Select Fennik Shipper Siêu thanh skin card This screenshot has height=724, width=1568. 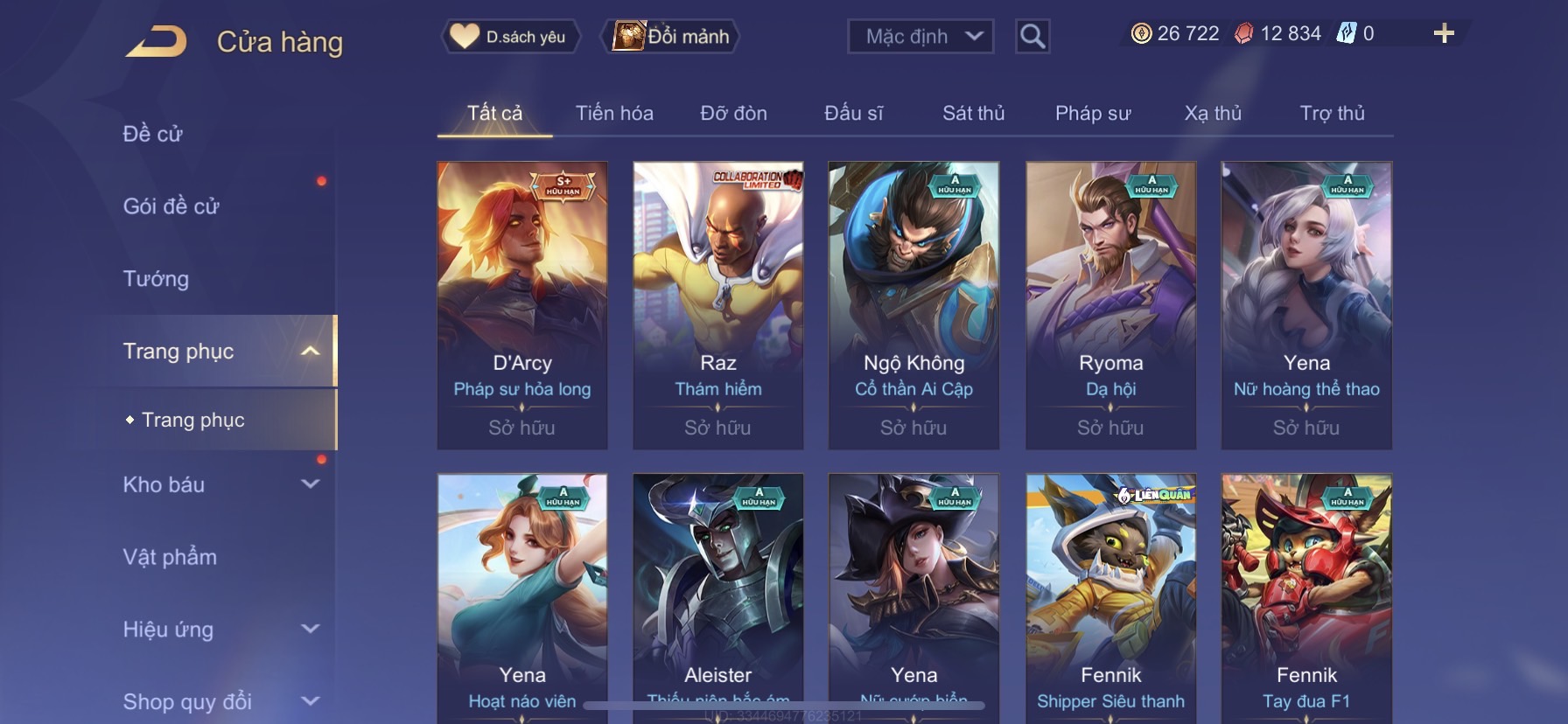pyautogui.click(x=1110, y=599)
